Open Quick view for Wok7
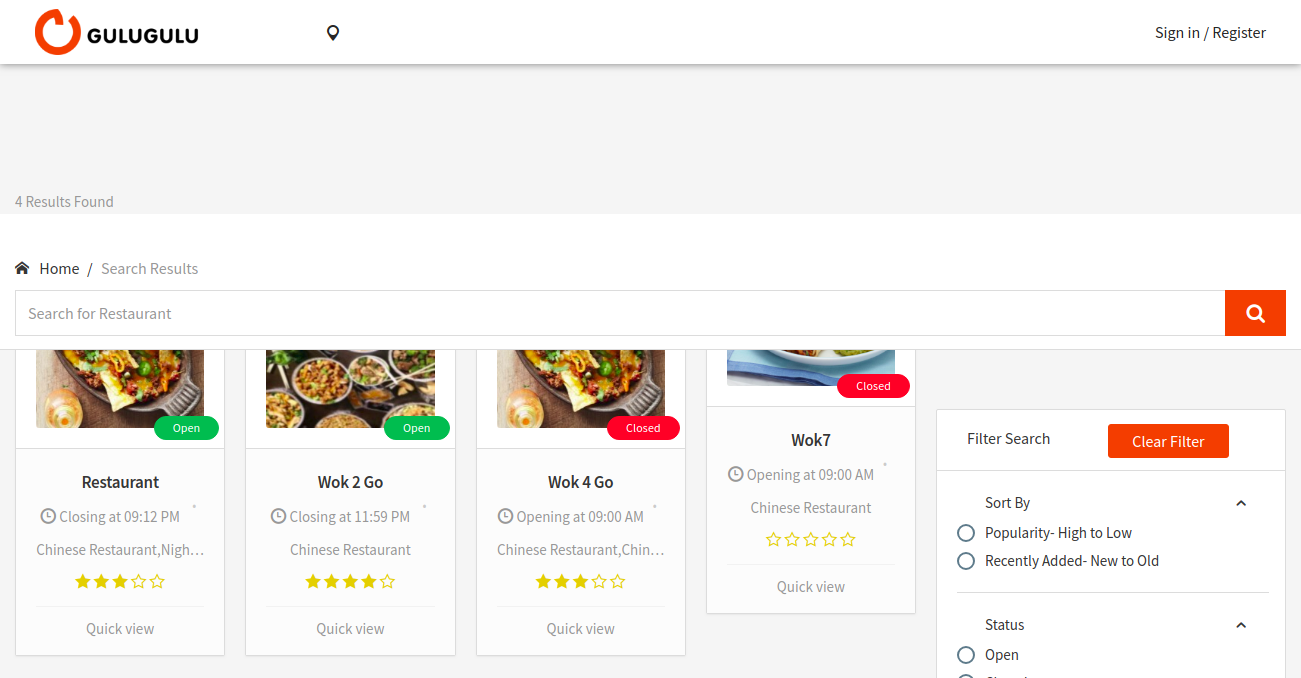 click(x=811, y=587)
